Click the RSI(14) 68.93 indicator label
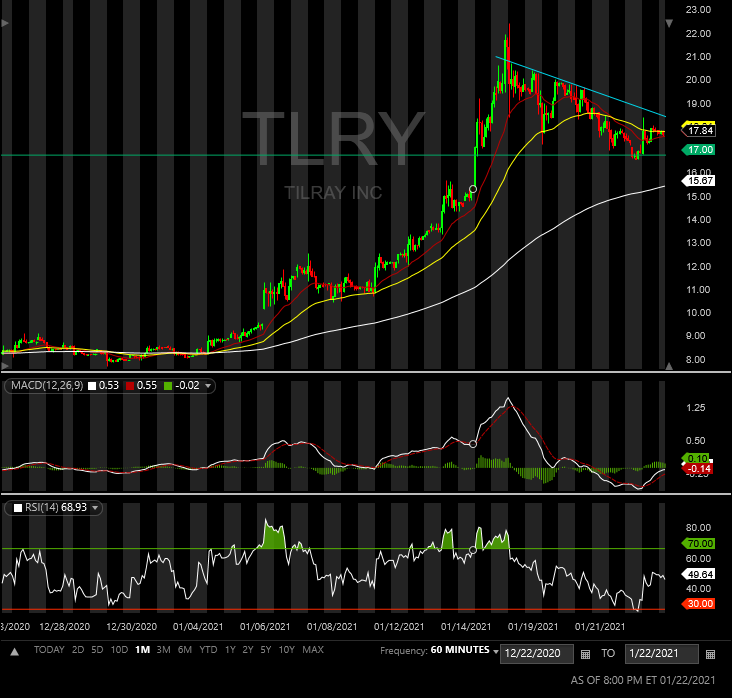 (x=56, y=508)
